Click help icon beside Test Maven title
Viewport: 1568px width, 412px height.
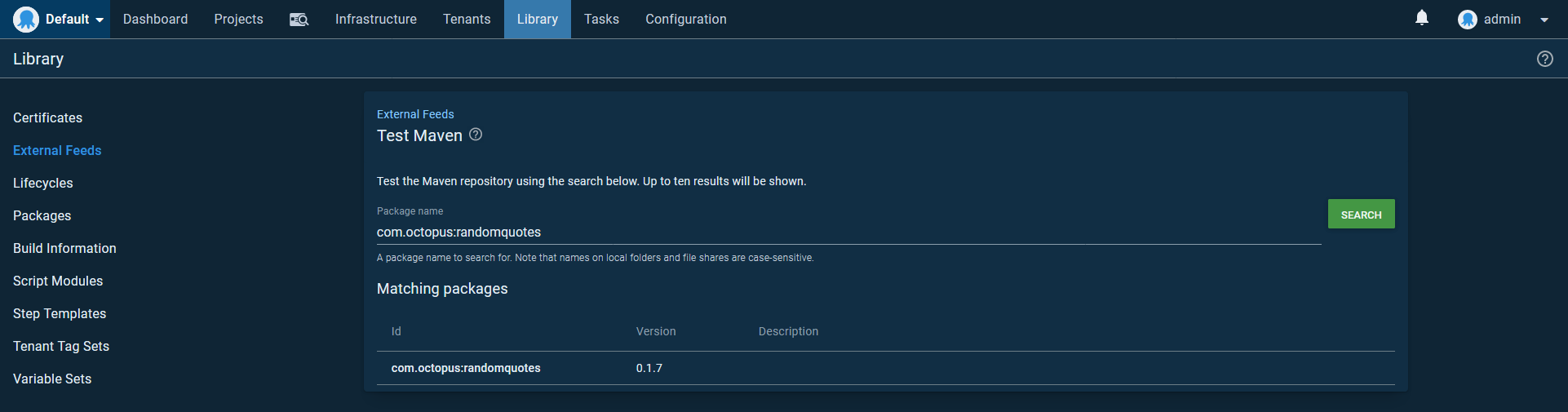tap(476, 135)
